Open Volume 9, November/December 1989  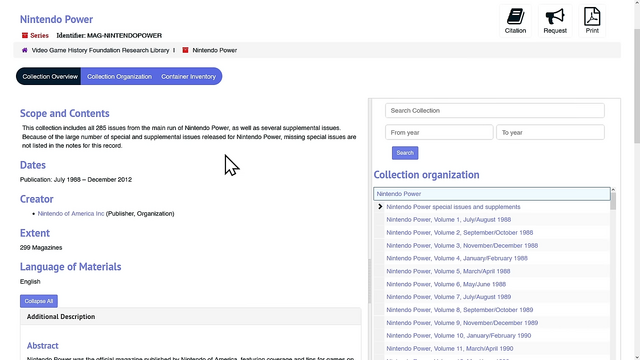(462, 323)
